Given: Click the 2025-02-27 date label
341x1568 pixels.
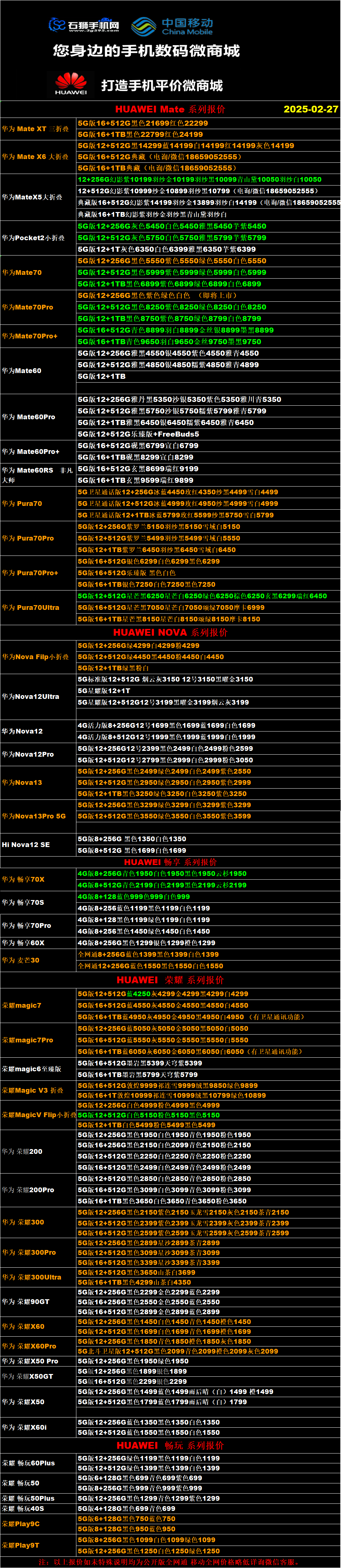Looking at the screenshot, I should point(310,109).
